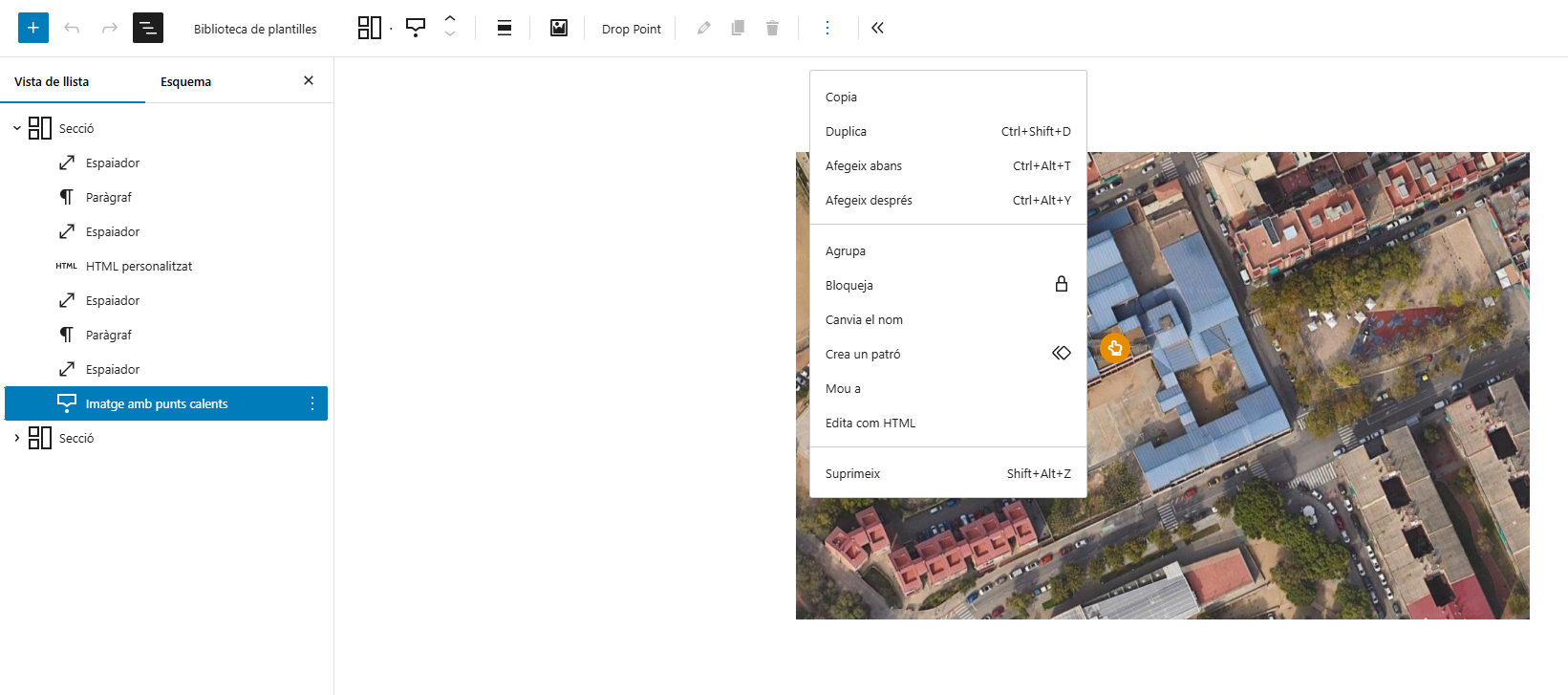Click the image replace icon in toolbar
Screen dimensions: 1568x695
click(x=559, y=28)
